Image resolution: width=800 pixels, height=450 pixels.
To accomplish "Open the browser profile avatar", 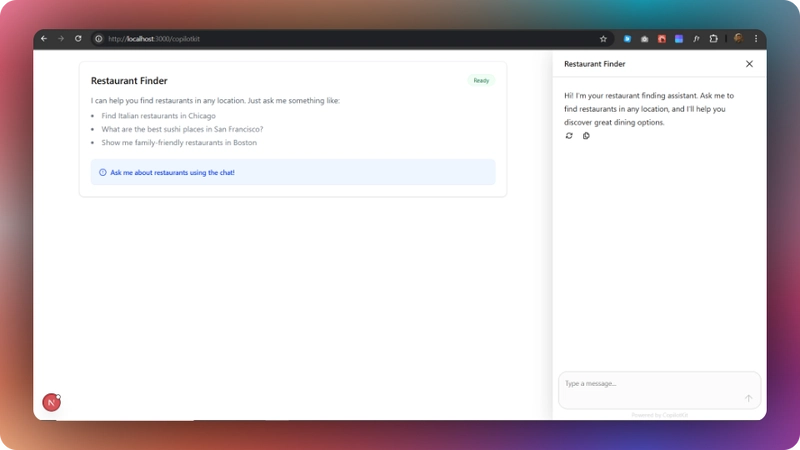I will coord(738,39).
